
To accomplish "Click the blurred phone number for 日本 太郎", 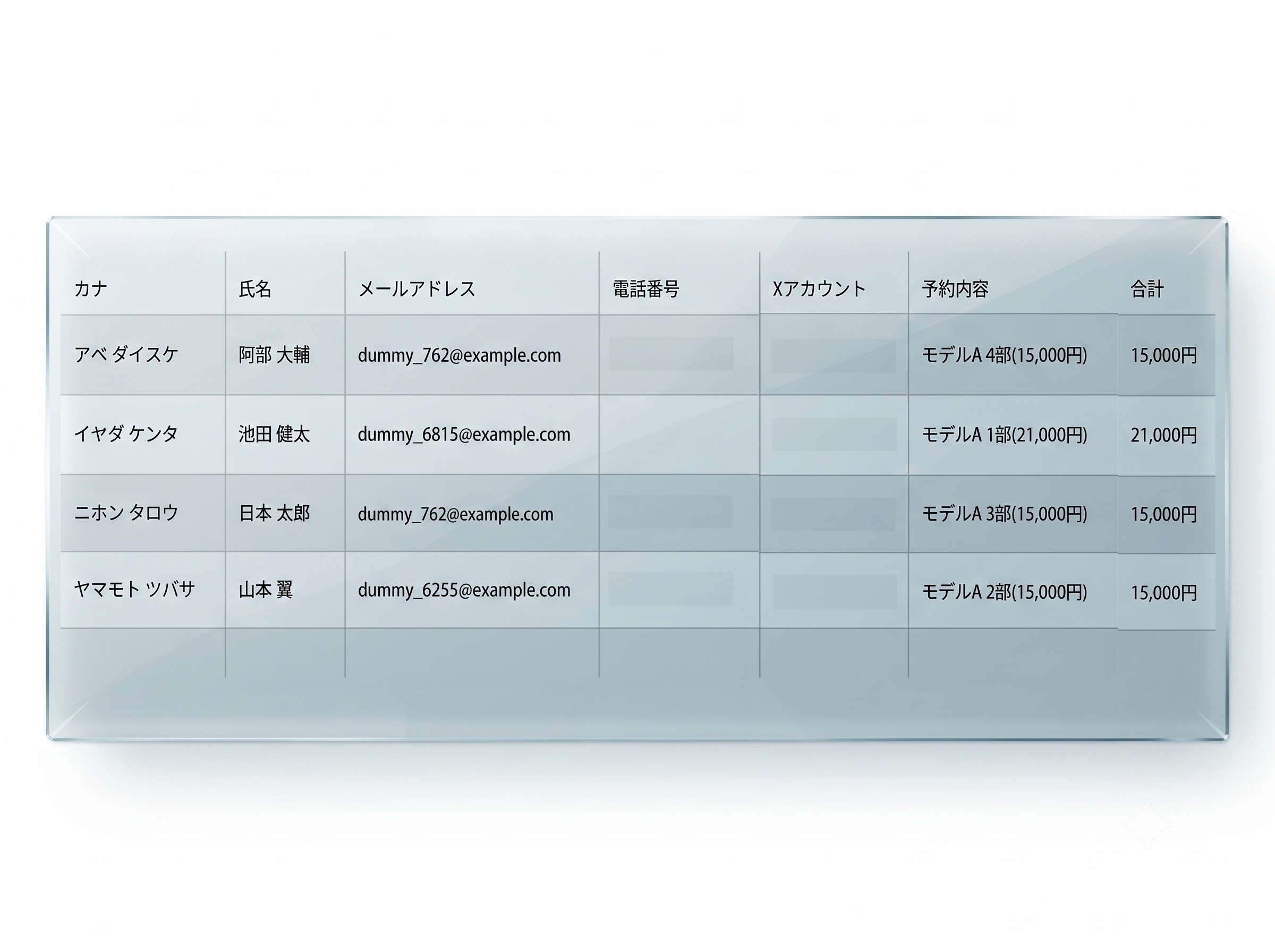I will [x=670, y=512].
